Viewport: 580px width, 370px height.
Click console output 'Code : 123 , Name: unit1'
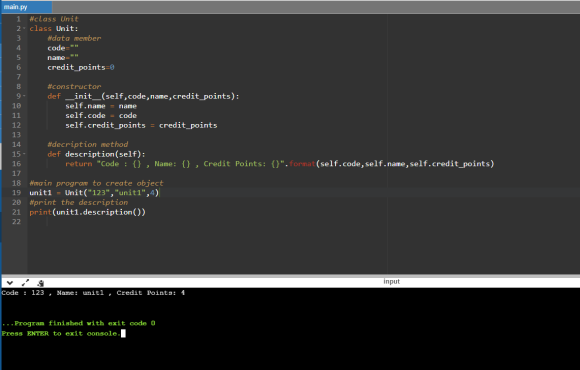point(53,293)
